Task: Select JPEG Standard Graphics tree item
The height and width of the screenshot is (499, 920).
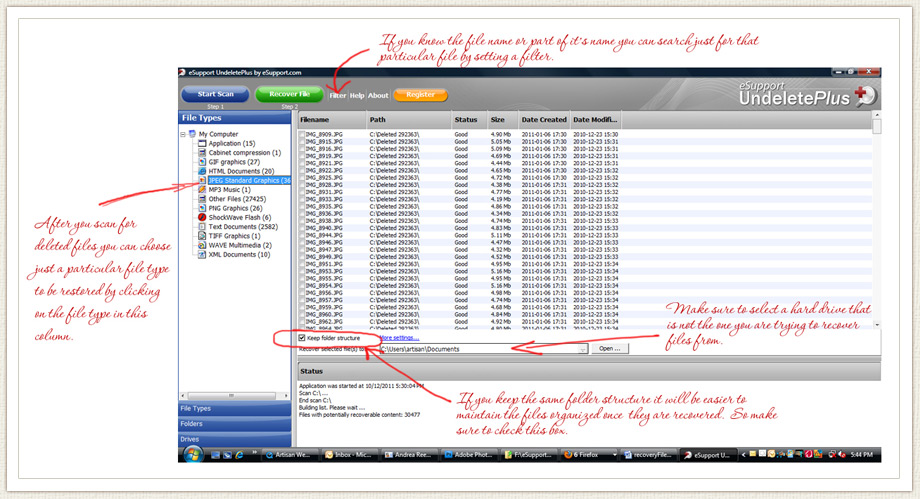Action: pyautogui.click(x=249, y=180)
